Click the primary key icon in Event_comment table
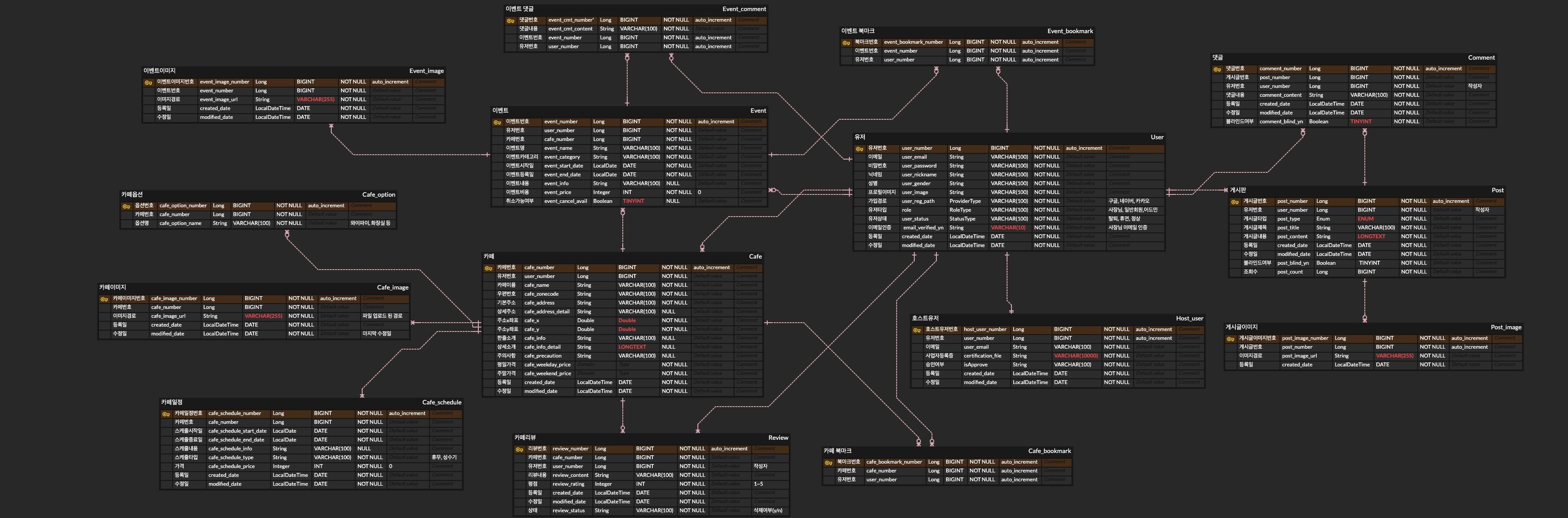The height and width of the screenshot is (518, 1568). (x=511, y=21)
